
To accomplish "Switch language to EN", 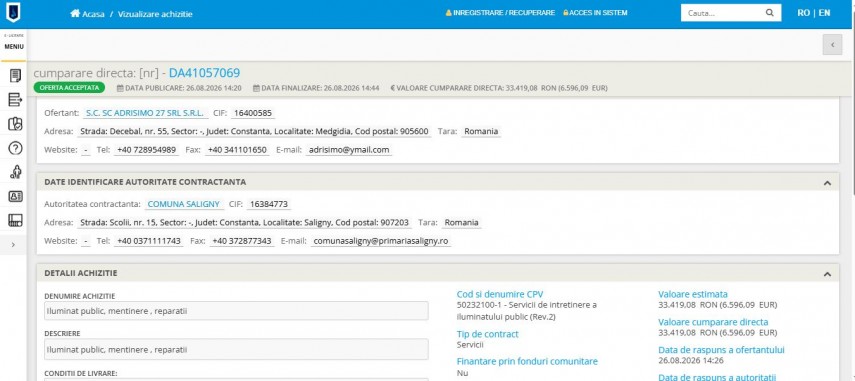I will click(824, 13).
